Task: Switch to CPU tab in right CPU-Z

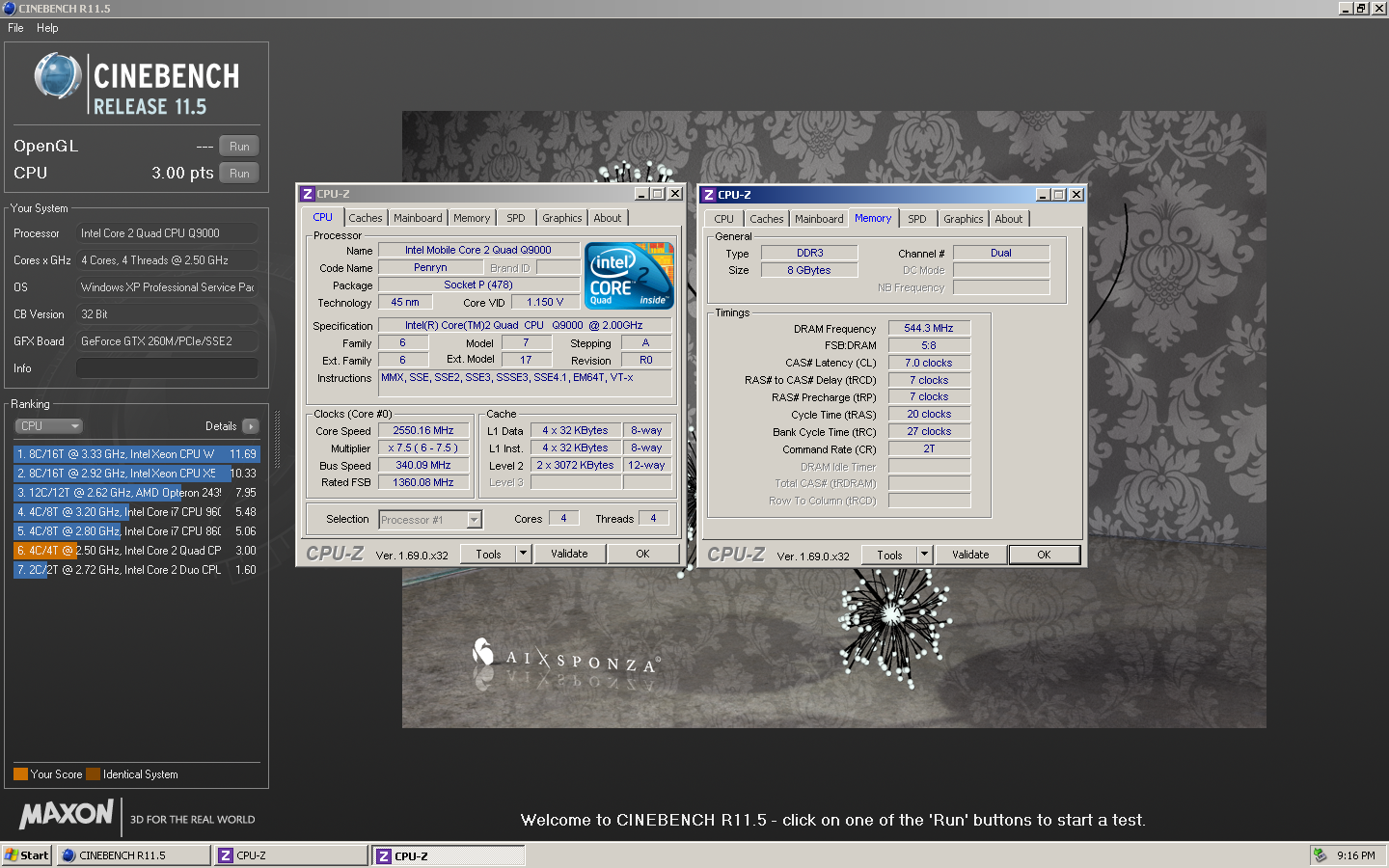Action: (x=723, y=220)
